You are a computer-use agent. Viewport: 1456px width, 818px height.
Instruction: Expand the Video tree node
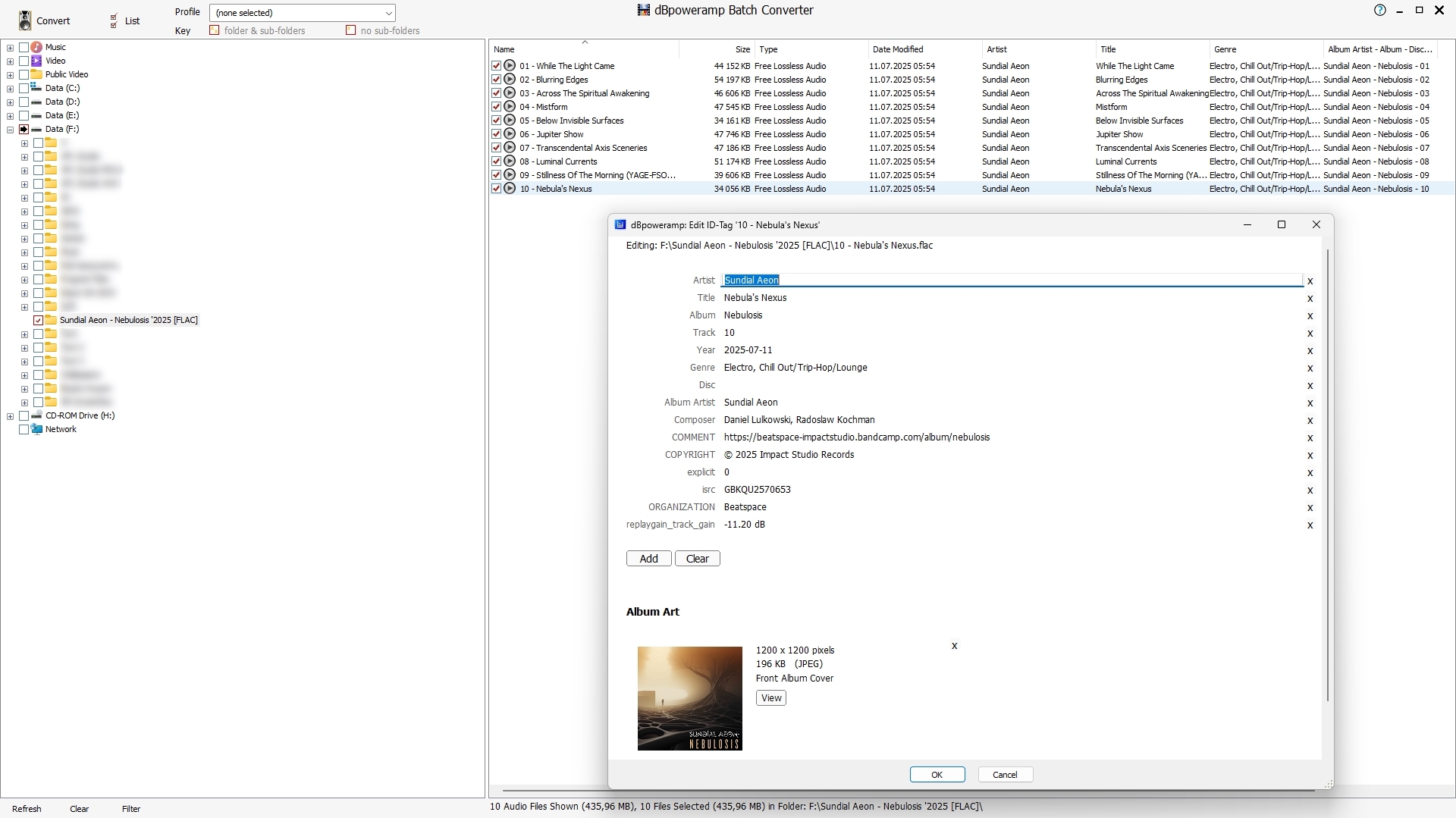(x=10, y=61)
